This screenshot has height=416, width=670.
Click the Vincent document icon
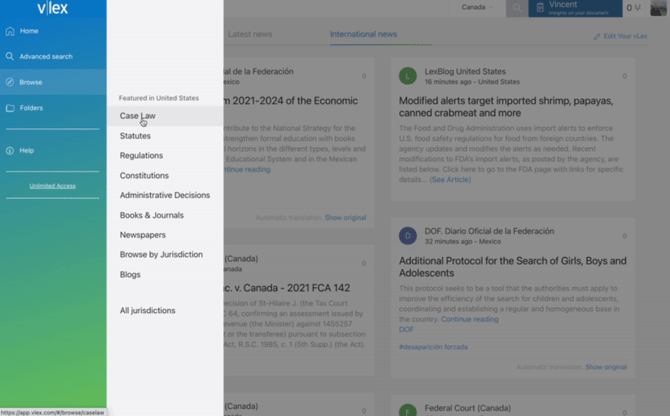point(540,8)
